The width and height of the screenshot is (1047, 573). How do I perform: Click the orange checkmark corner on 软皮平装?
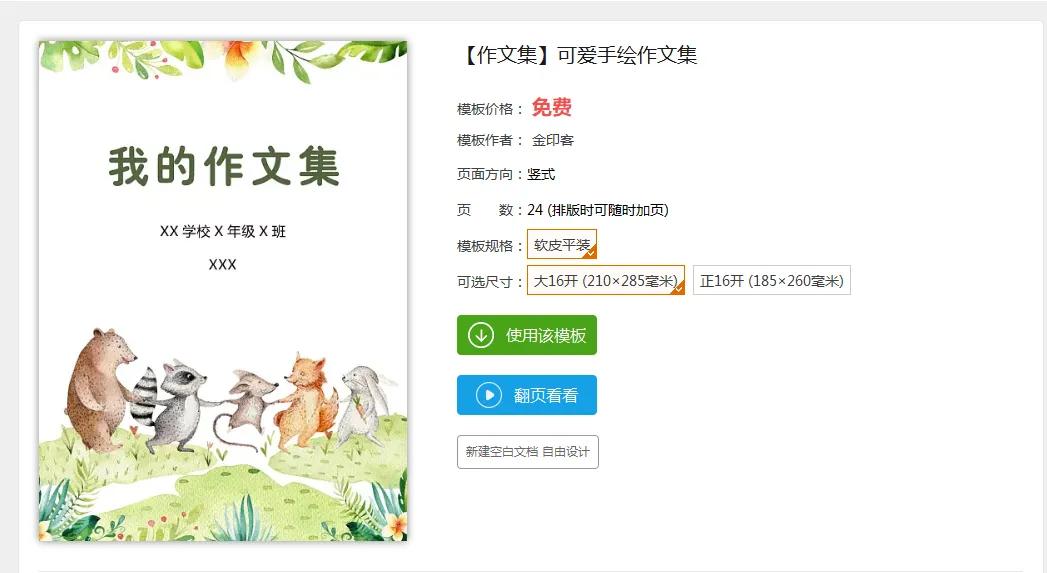click(590, 252)
